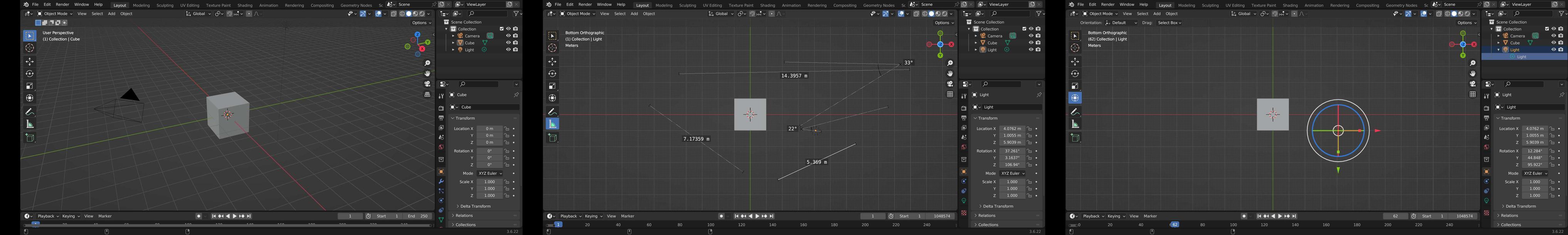Click the Options button in the right viewport
This screenshot has height=235, width=1568.
pos(1466,22)
